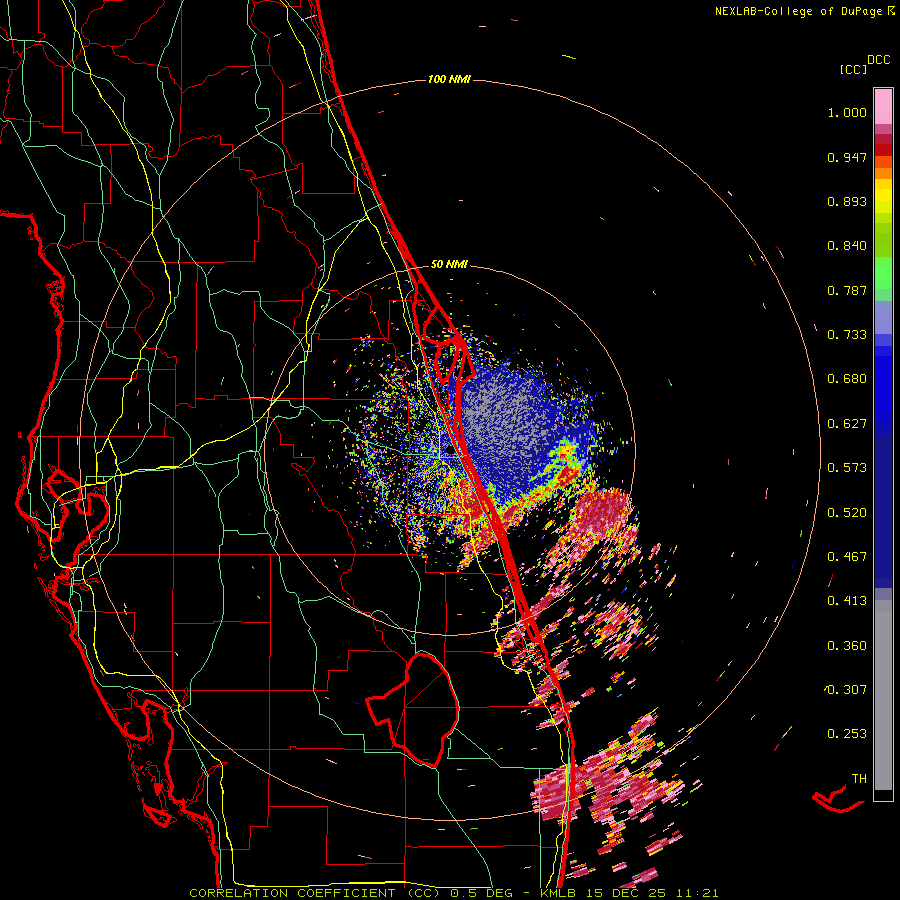The width and height of the screenshot is (900, 900).
Task: Click the 15 DEC 25 date text
Action: (624, 893)
